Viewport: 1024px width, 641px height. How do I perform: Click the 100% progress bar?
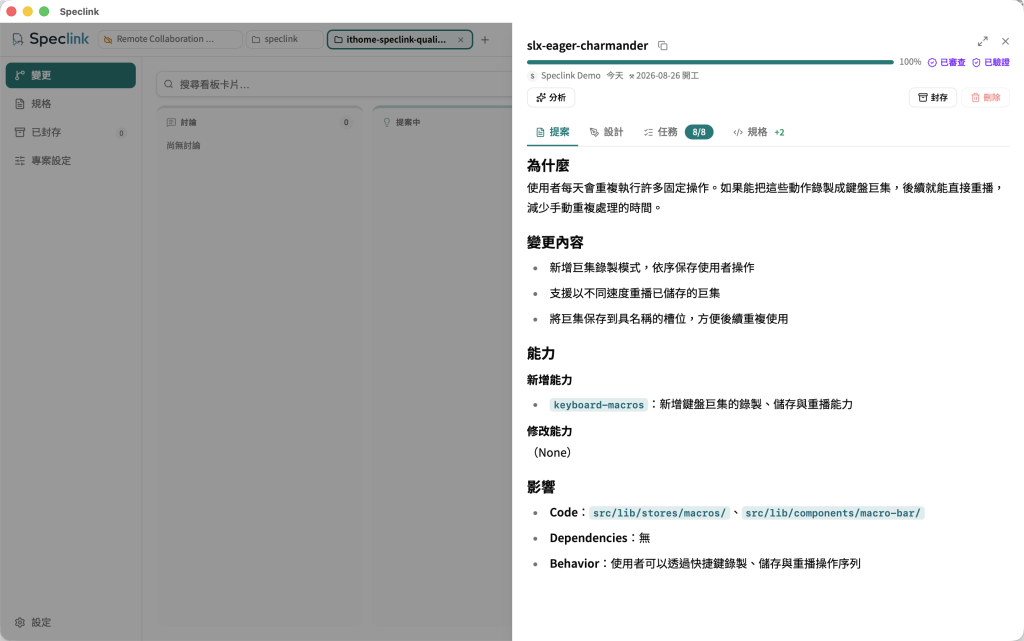(x=710, y=62)
